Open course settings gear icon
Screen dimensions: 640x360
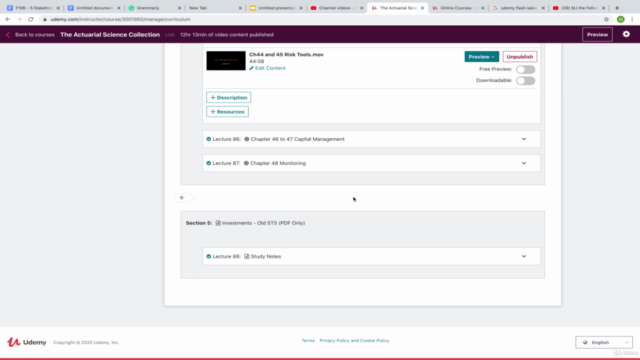click(x=626, y=34)
